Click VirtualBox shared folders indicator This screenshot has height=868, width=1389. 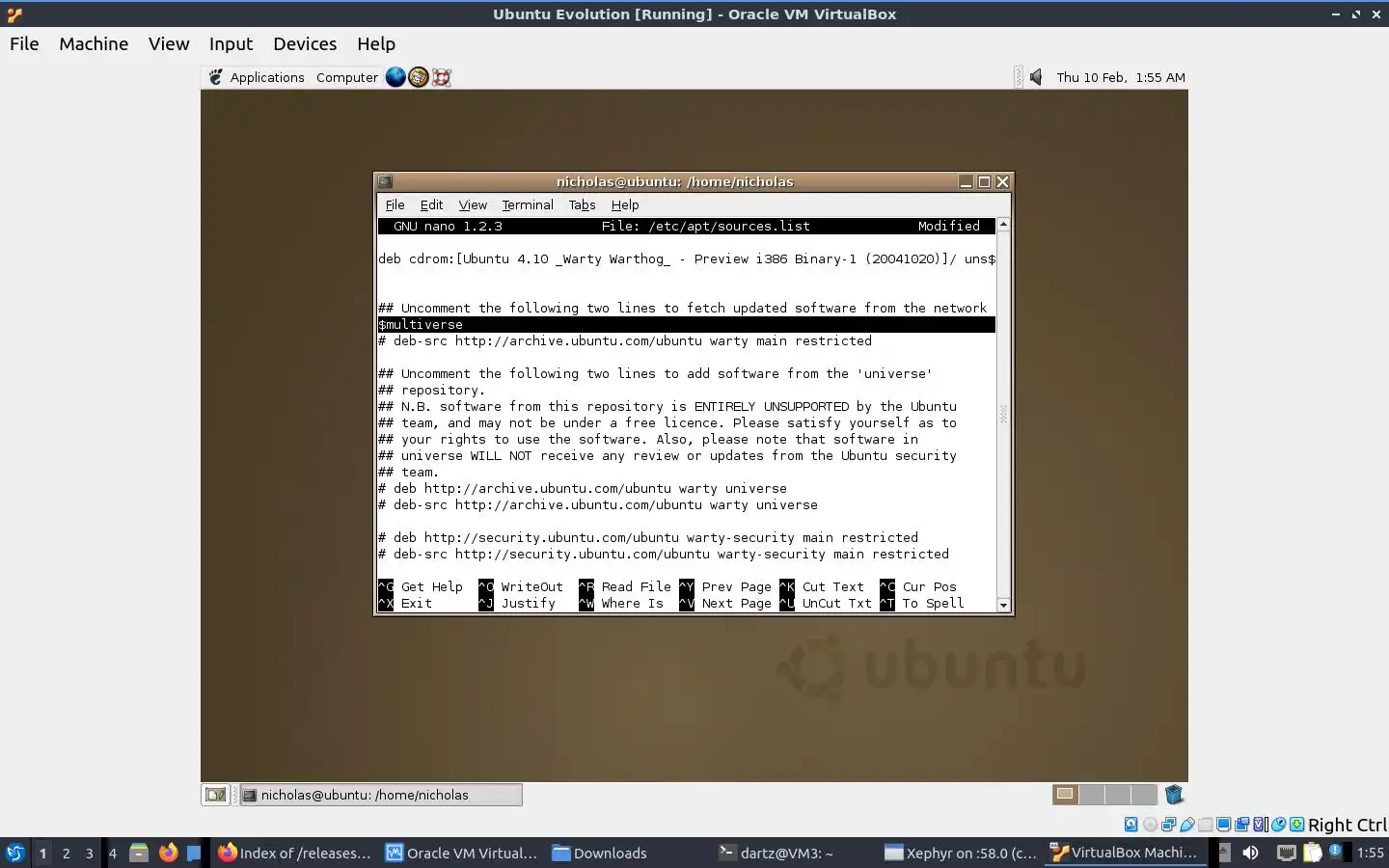(1205, 825)
